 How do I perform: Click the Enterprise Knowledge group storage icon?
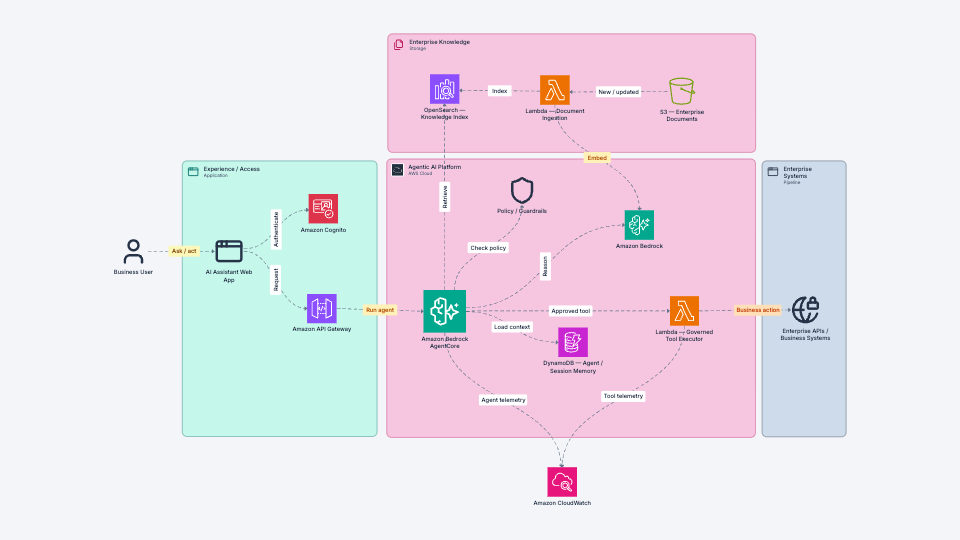[x=399, y=45]
